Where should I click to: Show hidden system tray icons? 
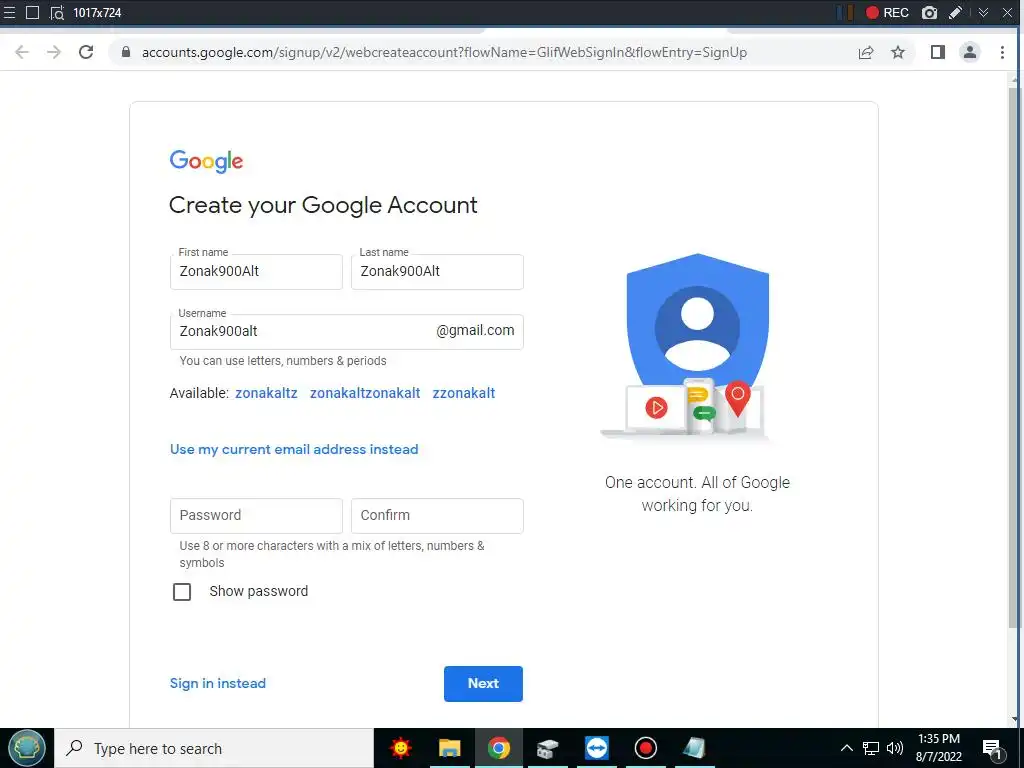(846, 748)
